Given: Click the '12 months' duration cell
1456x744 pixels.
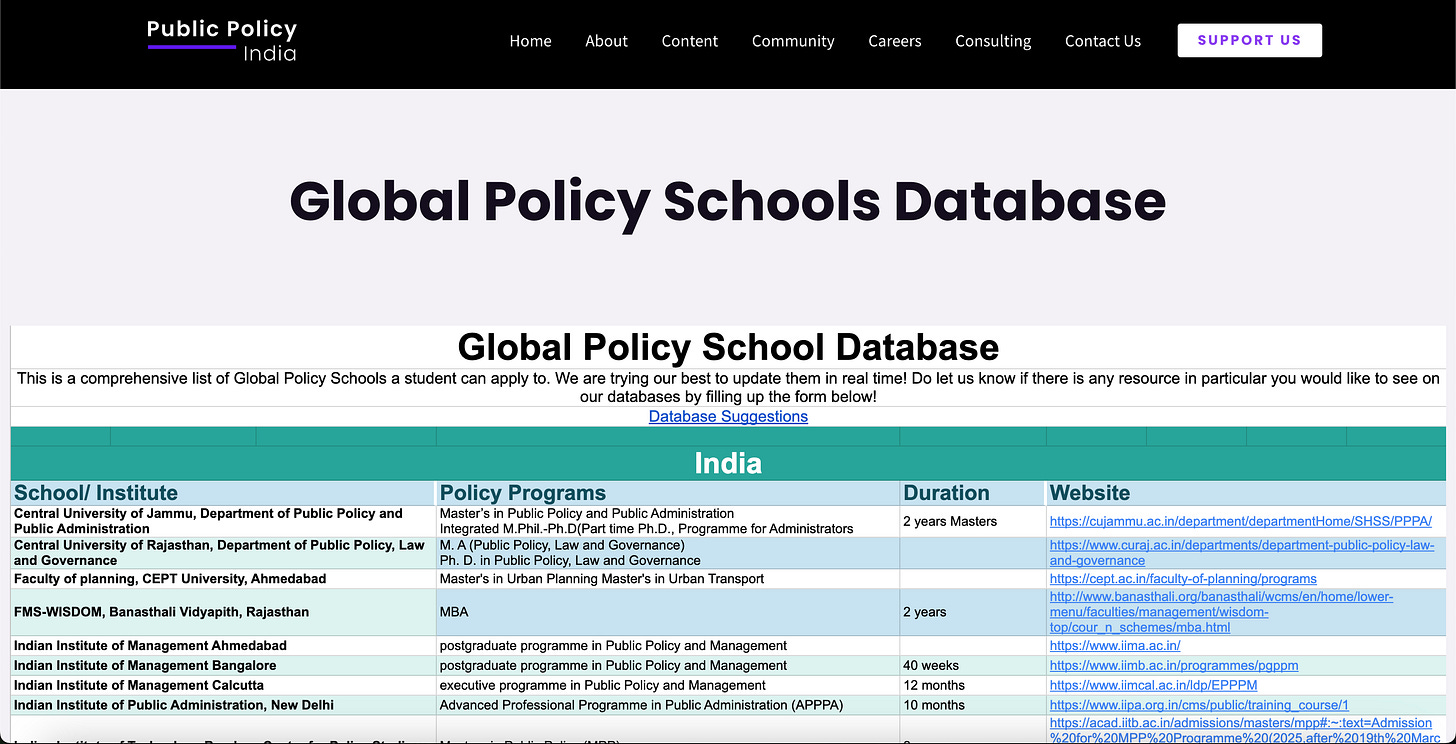Looking at the screenshot, I should 973,686.
